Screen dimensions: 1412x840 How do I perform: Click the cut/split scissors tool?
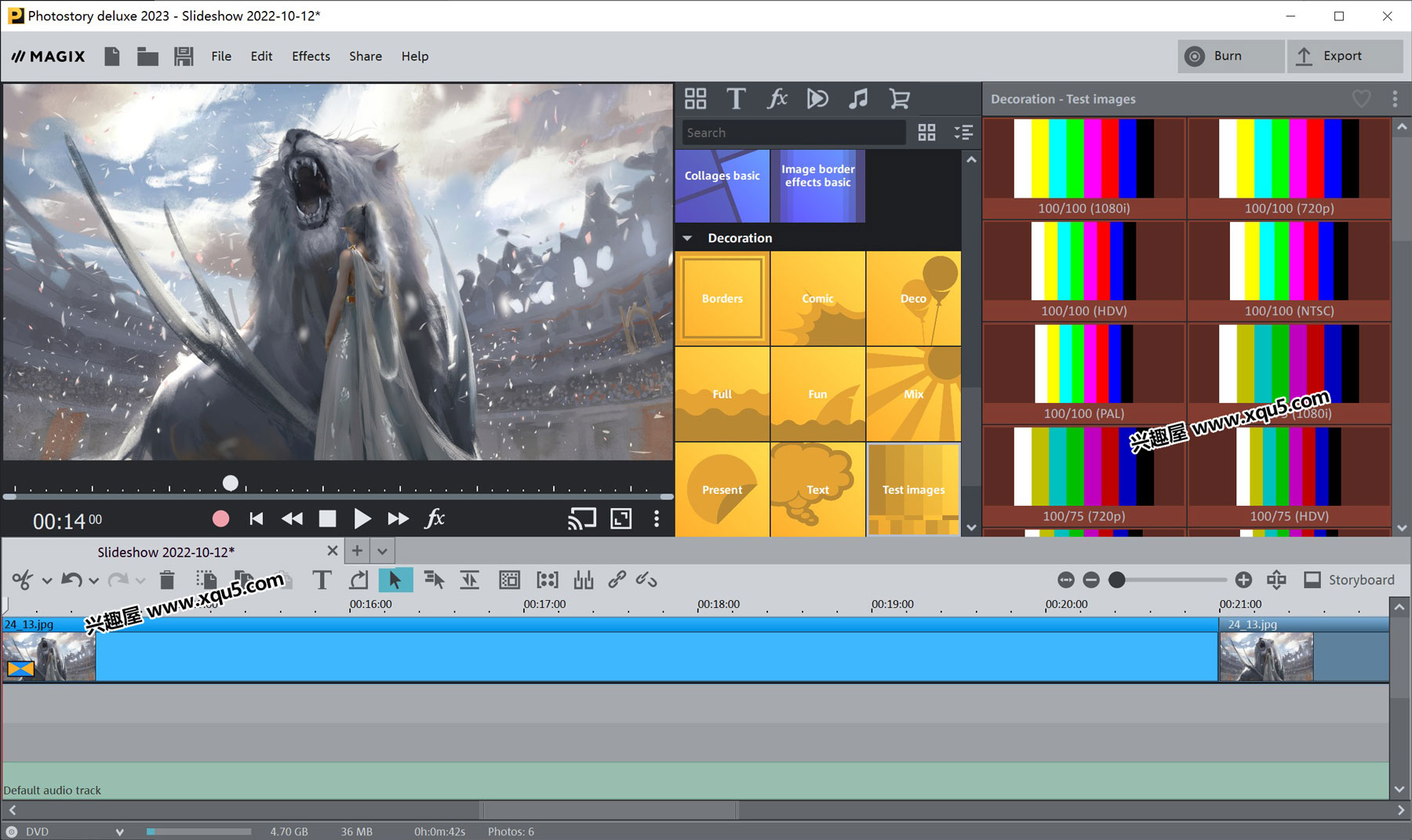tap(22, 580)
